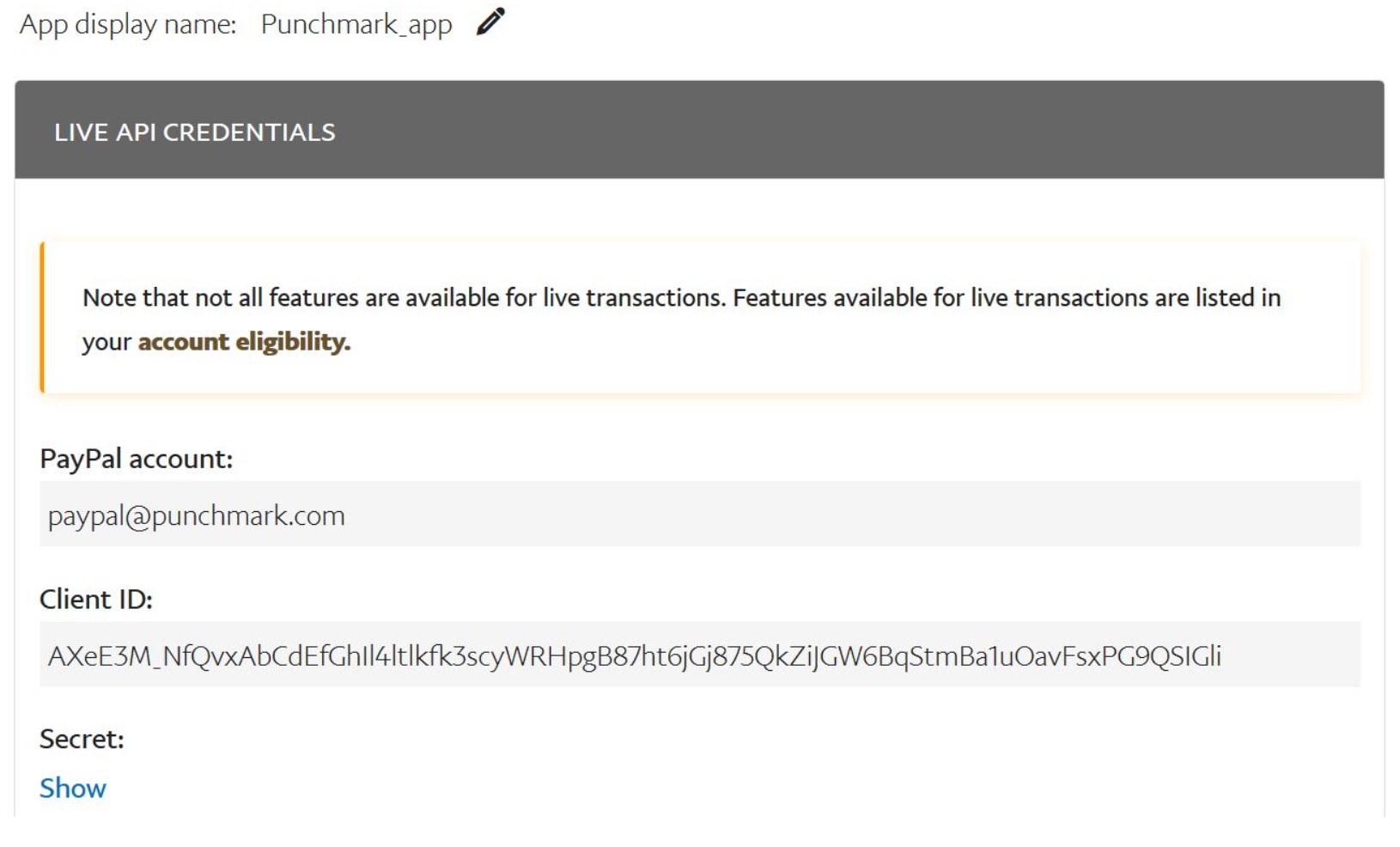Click the 'PayPal account:' label
Image resolution: width=1400 pixels, height=847 pixels.
(x=136, y=459)
